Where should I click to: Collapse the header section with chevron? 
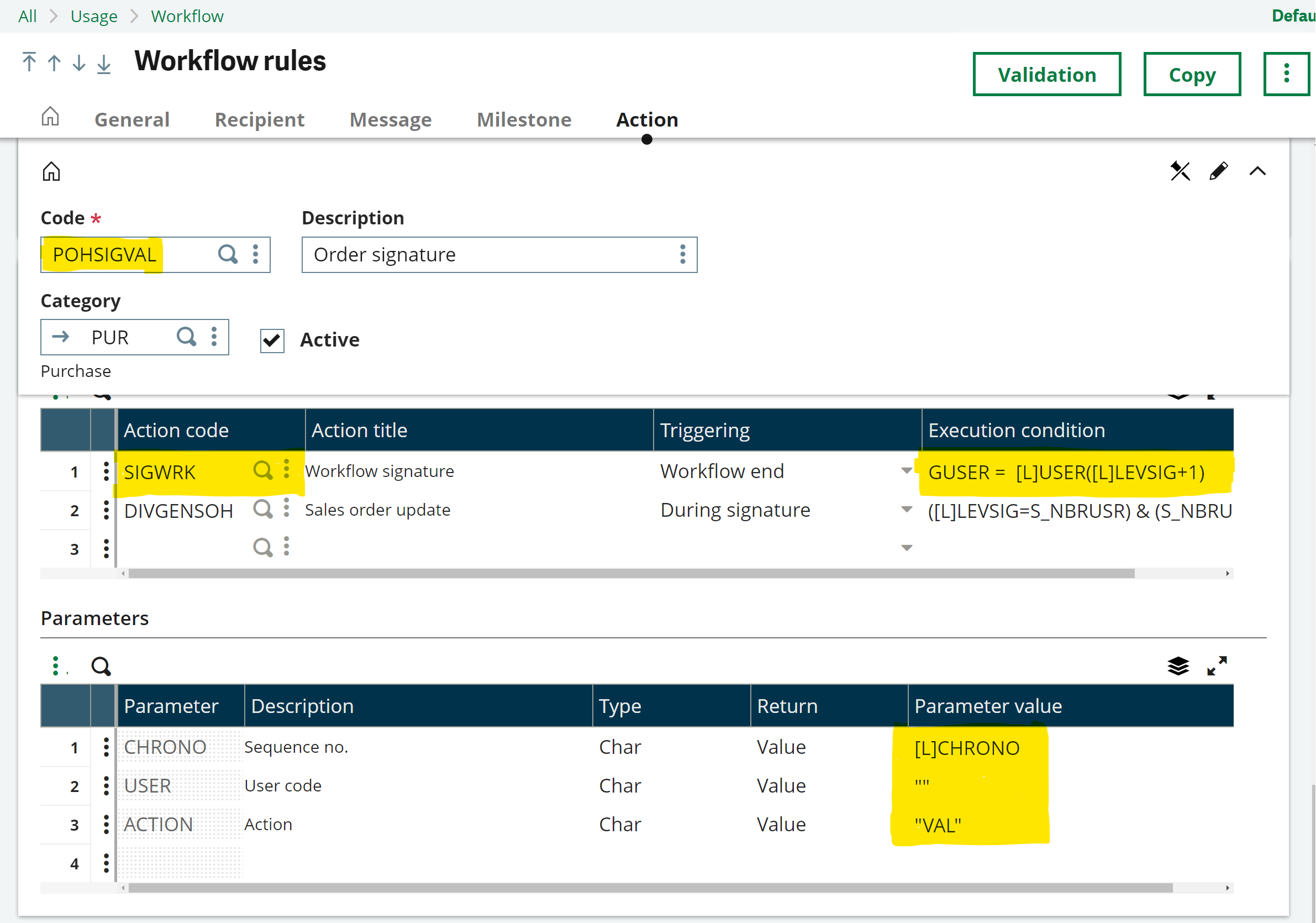1257,171
